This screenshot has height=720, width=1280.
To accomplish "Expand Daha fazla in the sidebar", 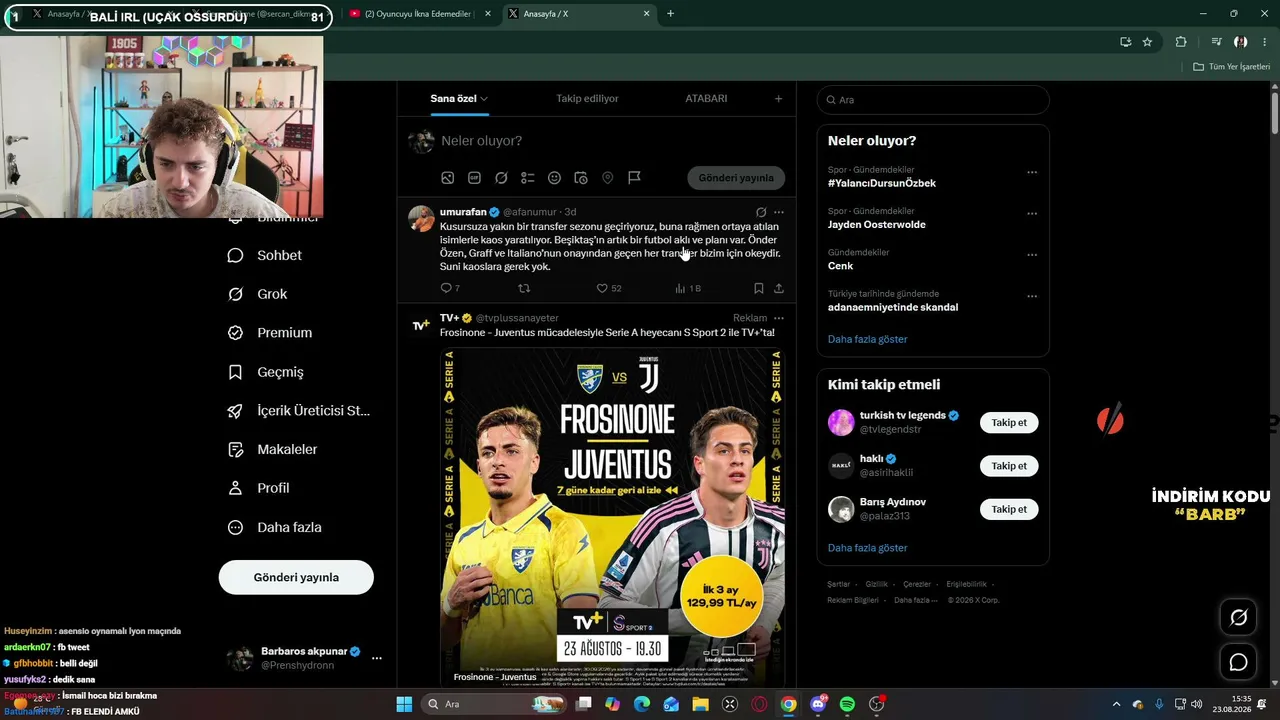I will click(x=275, y=527).
